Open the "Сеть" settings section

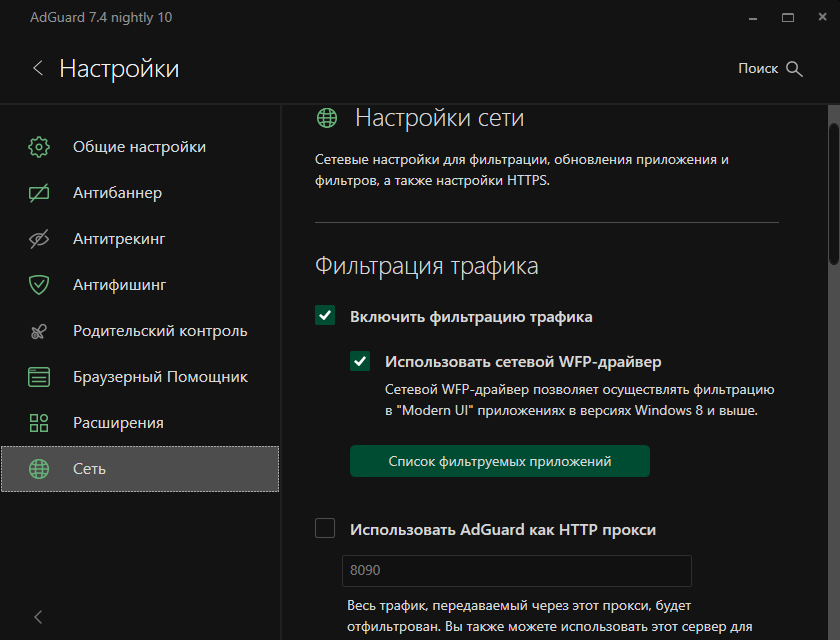(x=140, y=469)
